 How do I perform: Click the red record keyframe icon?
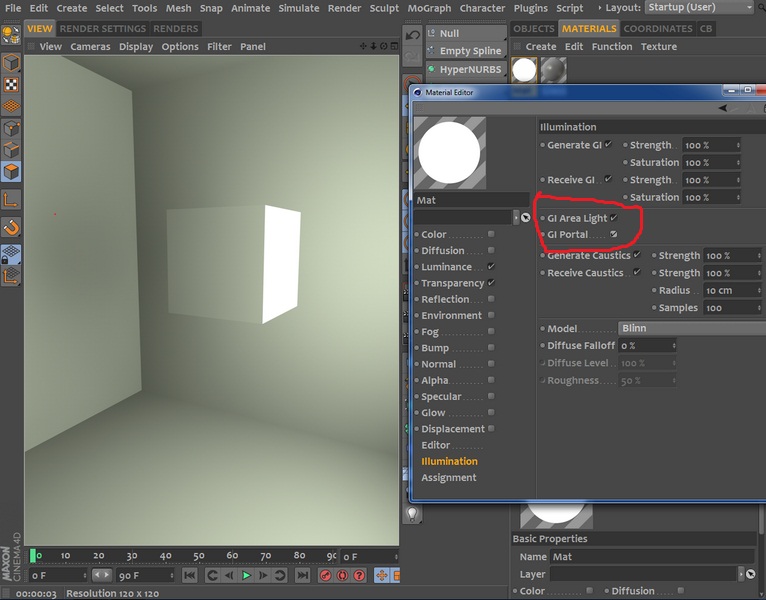click(x=325, y=575)
